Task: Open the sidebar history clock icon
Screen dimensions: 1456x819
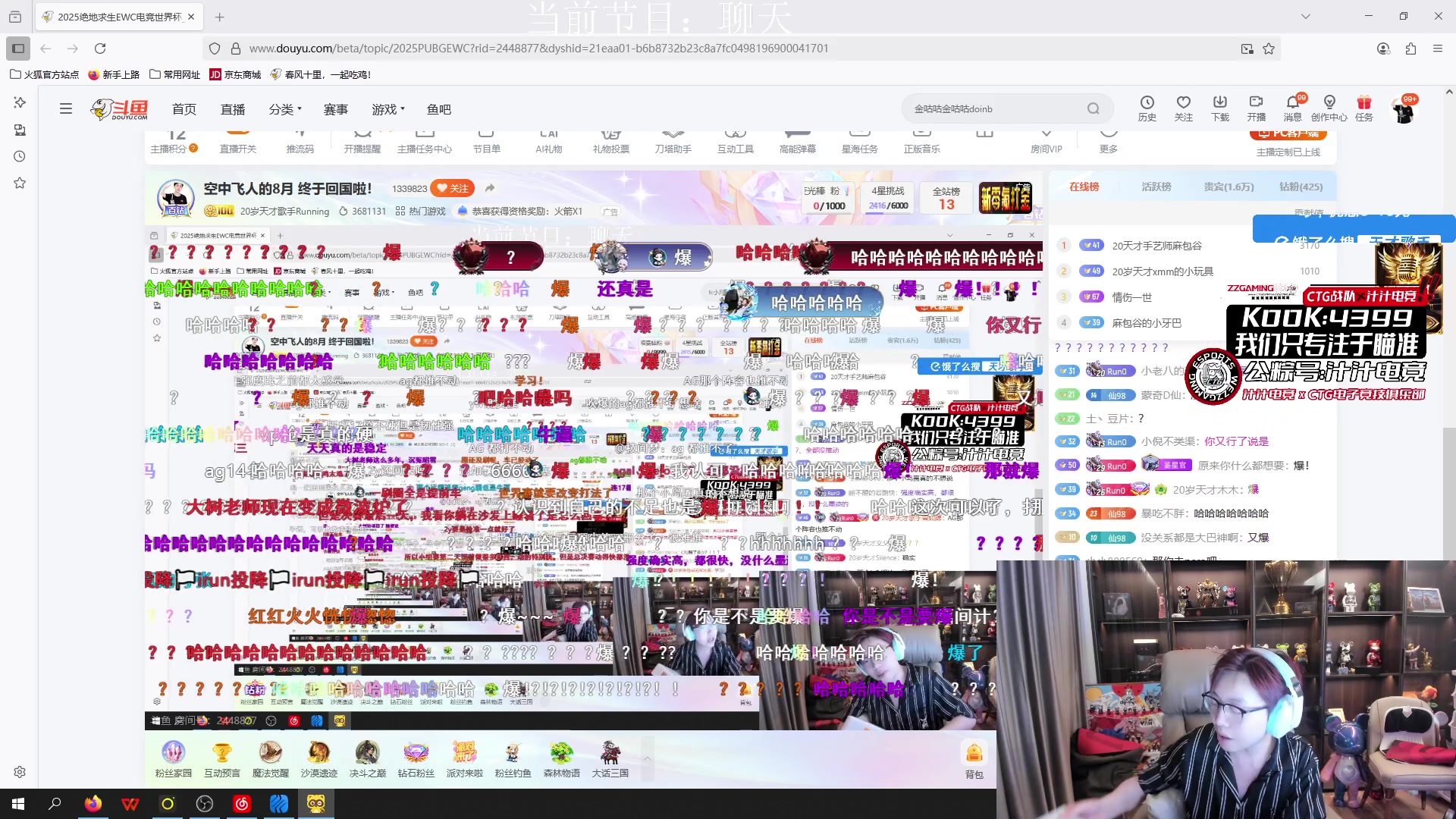Action: click(20, 156)
